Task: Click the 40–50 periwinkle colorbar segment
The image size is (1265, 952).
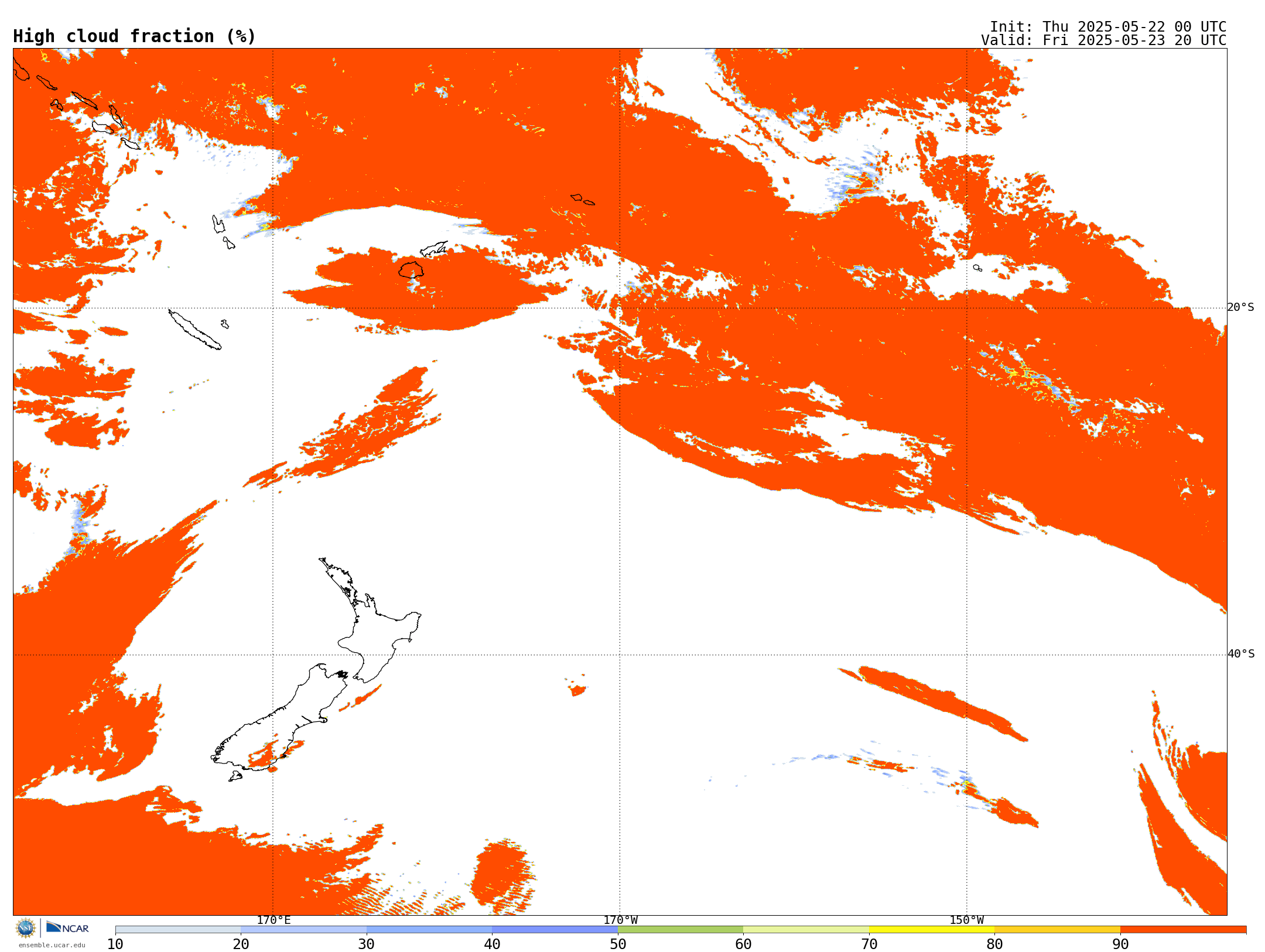Action: (x=555, y=929)
